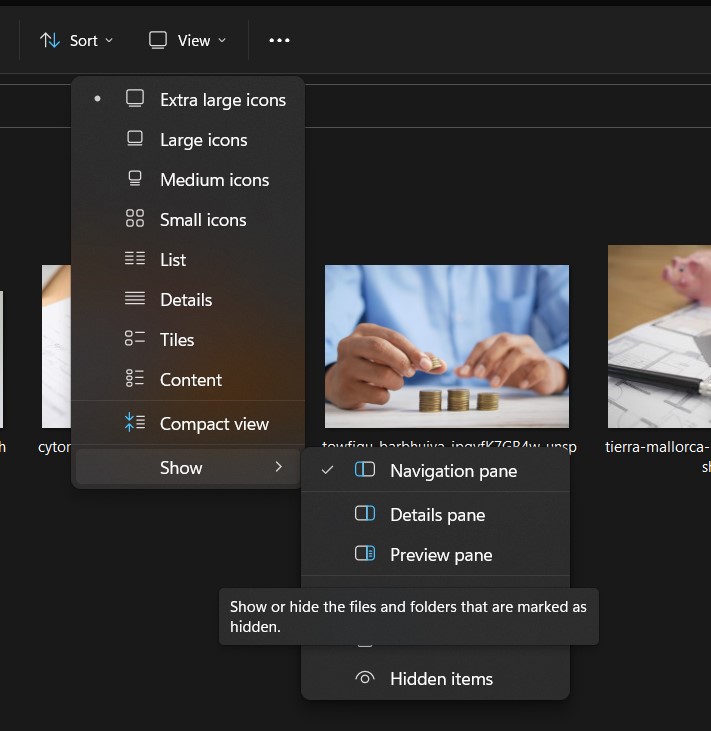This screenshot has width=711, height=731.
Task: Select the stacked coins photo thumbnail
Action: [446, 345]
